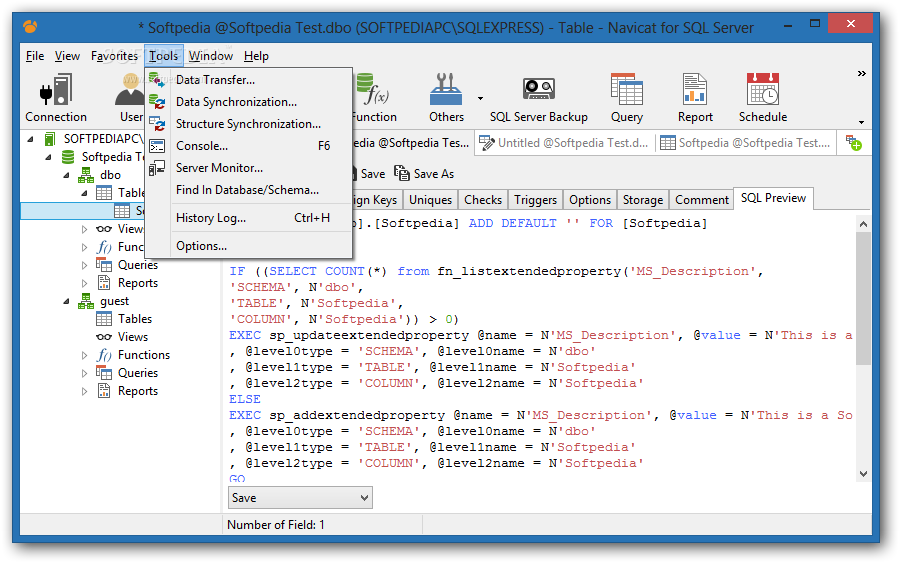Open the Query toolbar icon

(626, 98)
